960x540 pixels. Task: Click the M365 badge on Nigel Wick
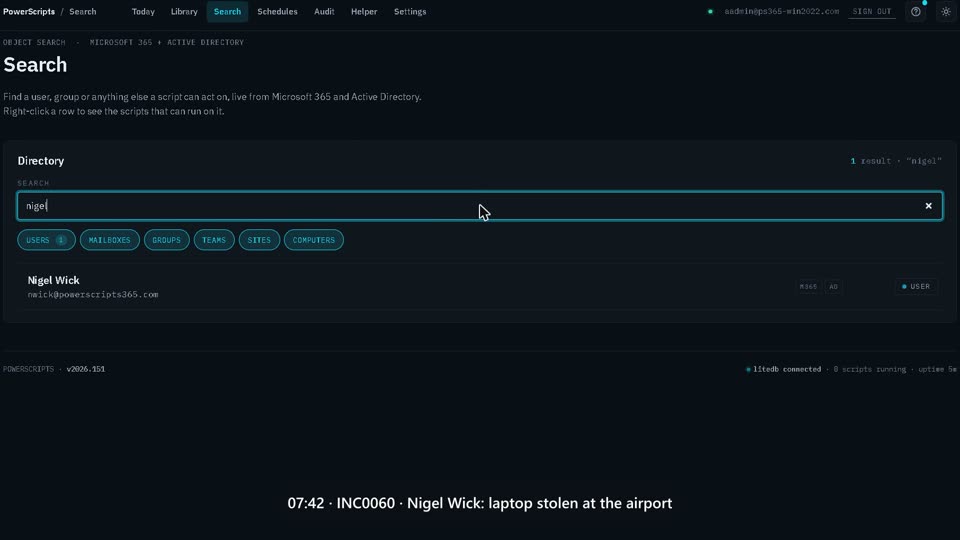(808, 287)
